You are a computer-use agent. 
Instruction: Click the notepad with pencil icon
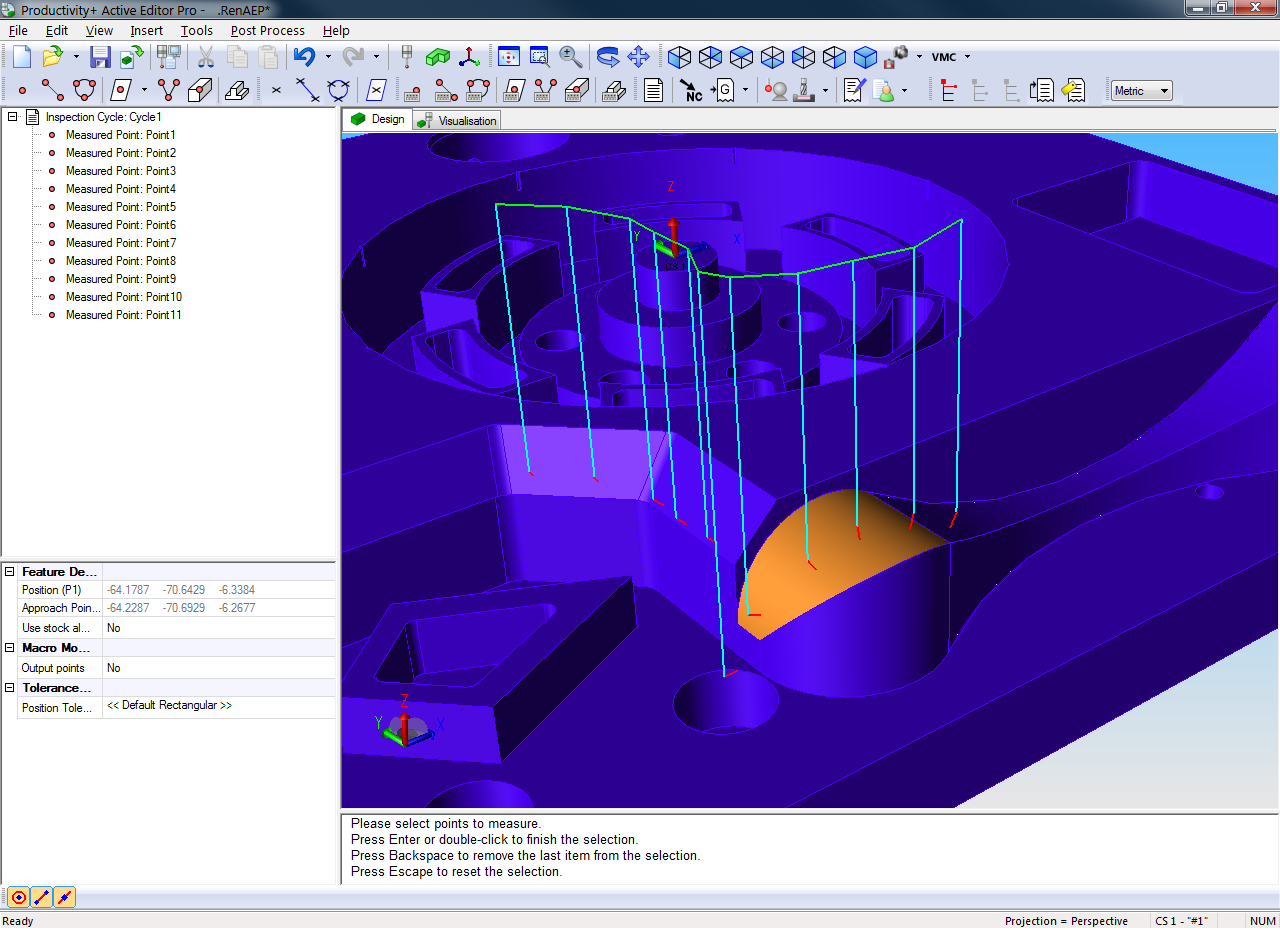pyautogui.click(x=853, y=91)
